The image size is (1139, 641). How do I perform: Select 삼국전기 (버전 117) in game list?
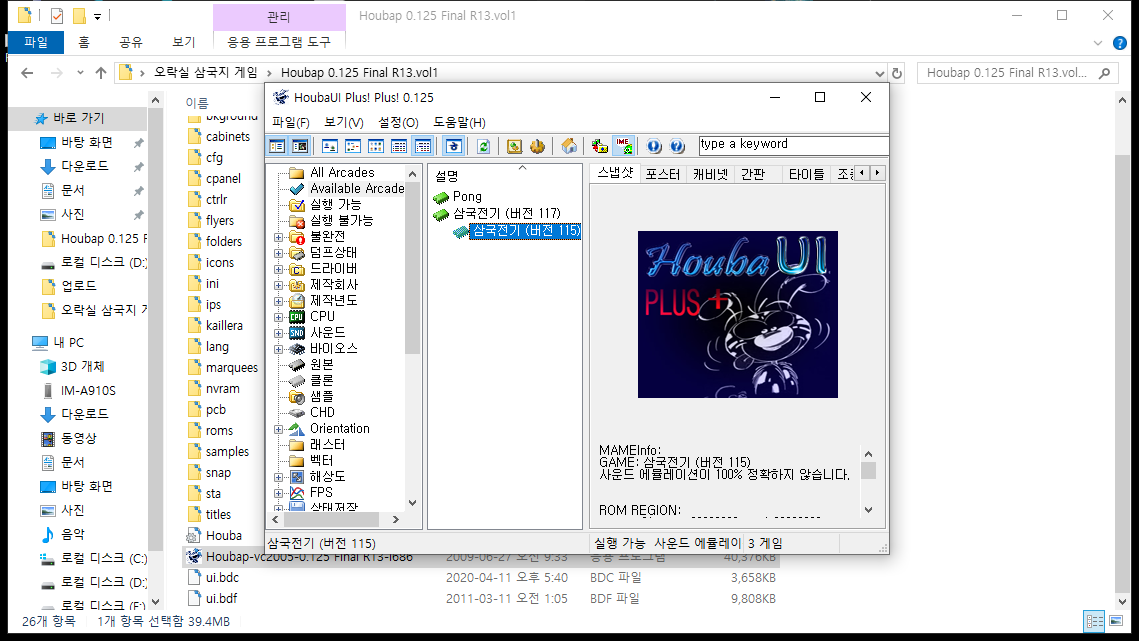tap(506, 214)
